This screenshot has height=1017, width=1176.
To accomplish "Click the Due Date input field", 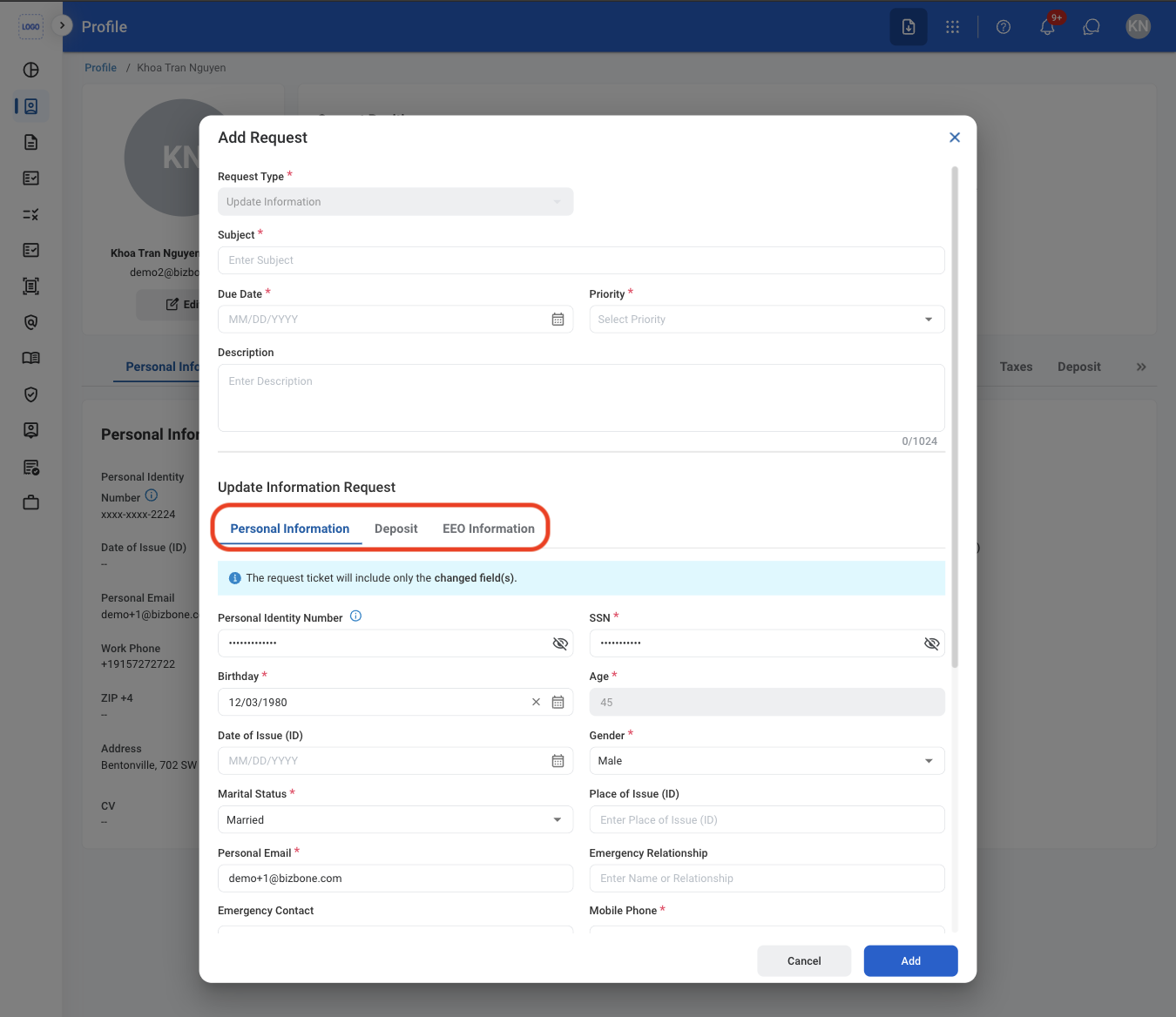I will (x=395, y=320).
